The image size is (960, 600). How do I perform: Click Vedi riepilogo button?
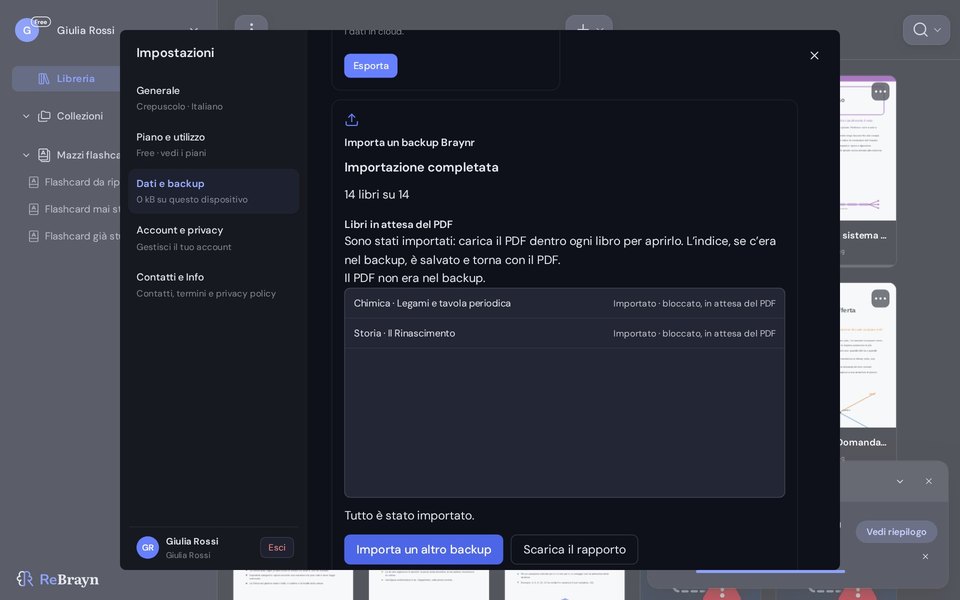[x=896, y=531]
